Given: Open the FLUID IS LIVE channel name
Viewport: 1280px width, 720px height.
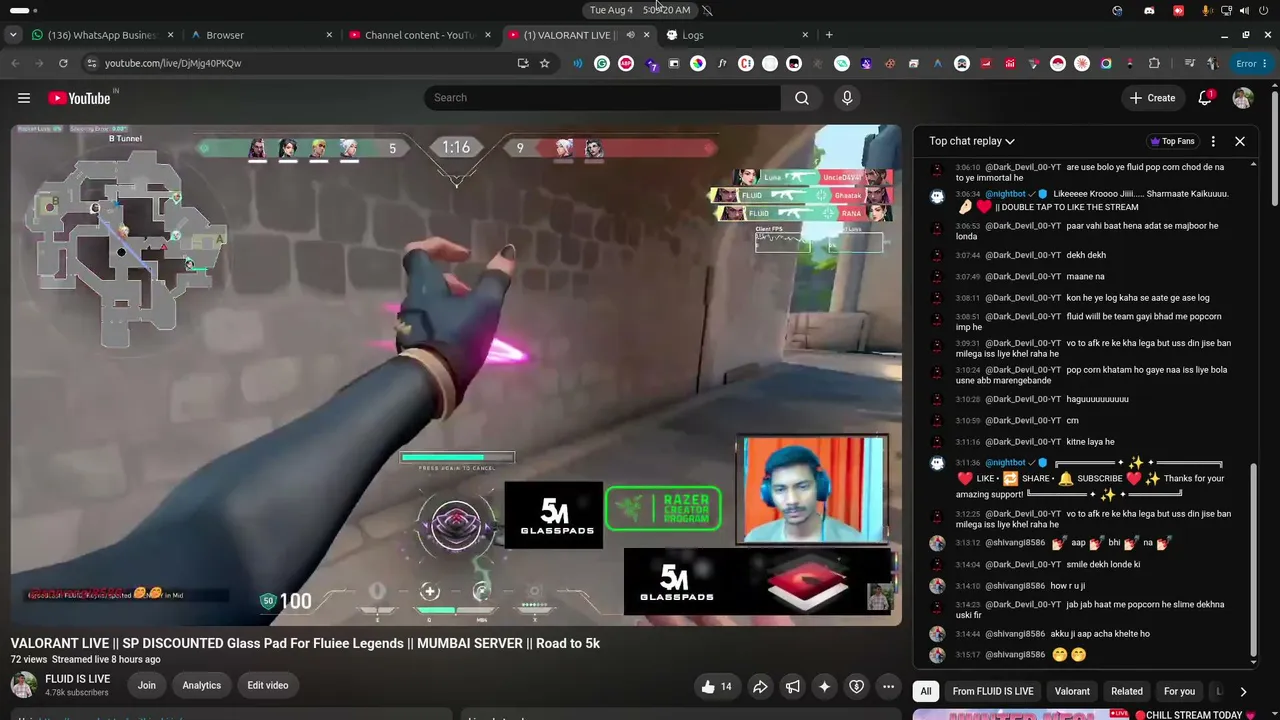Looking at the screenshot, I should pos(77,679).
